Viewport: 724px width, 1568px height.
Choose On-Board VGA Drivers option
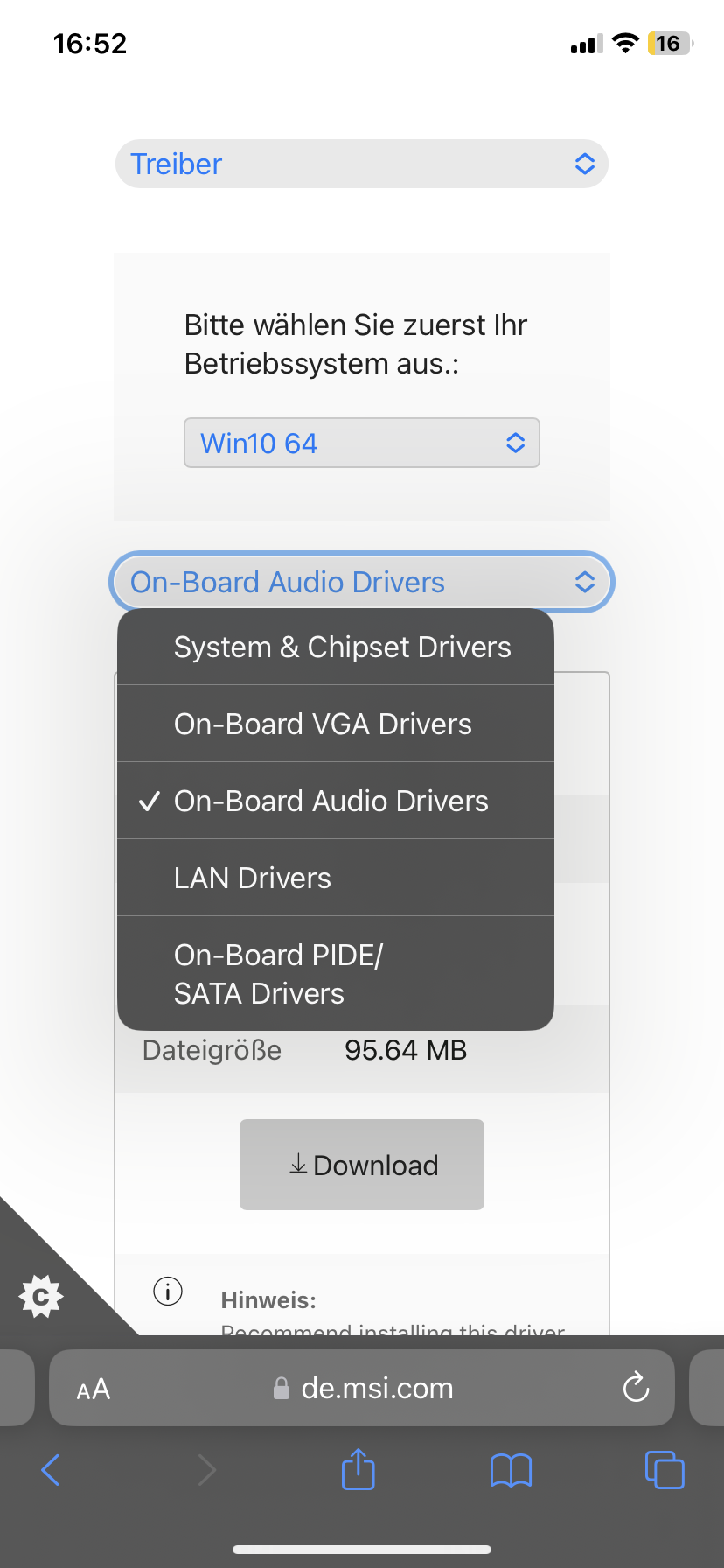coord(336,724)
